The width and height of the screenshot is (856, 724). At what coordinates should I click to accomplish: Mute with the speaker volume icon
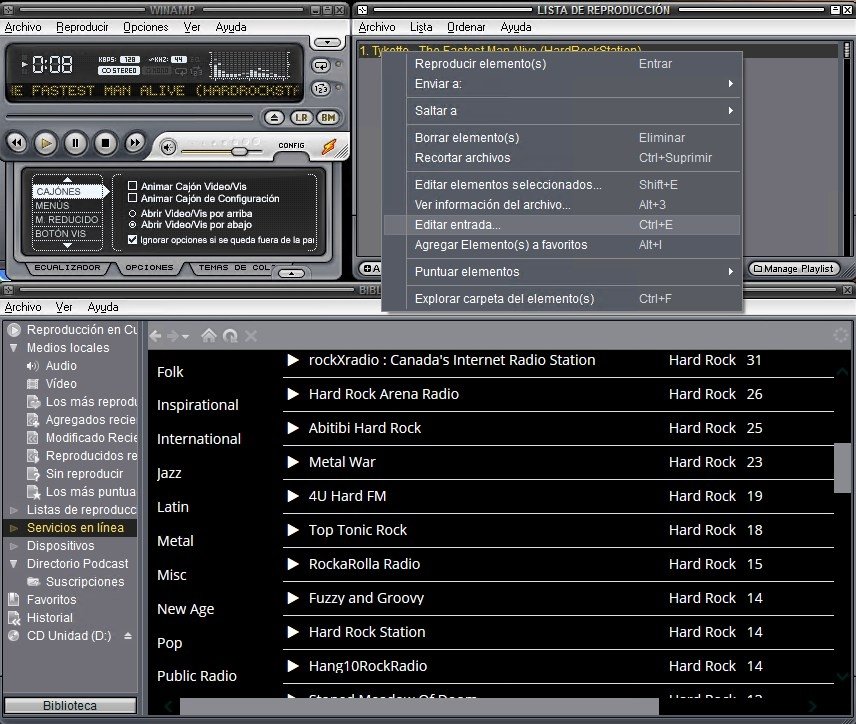168,147
